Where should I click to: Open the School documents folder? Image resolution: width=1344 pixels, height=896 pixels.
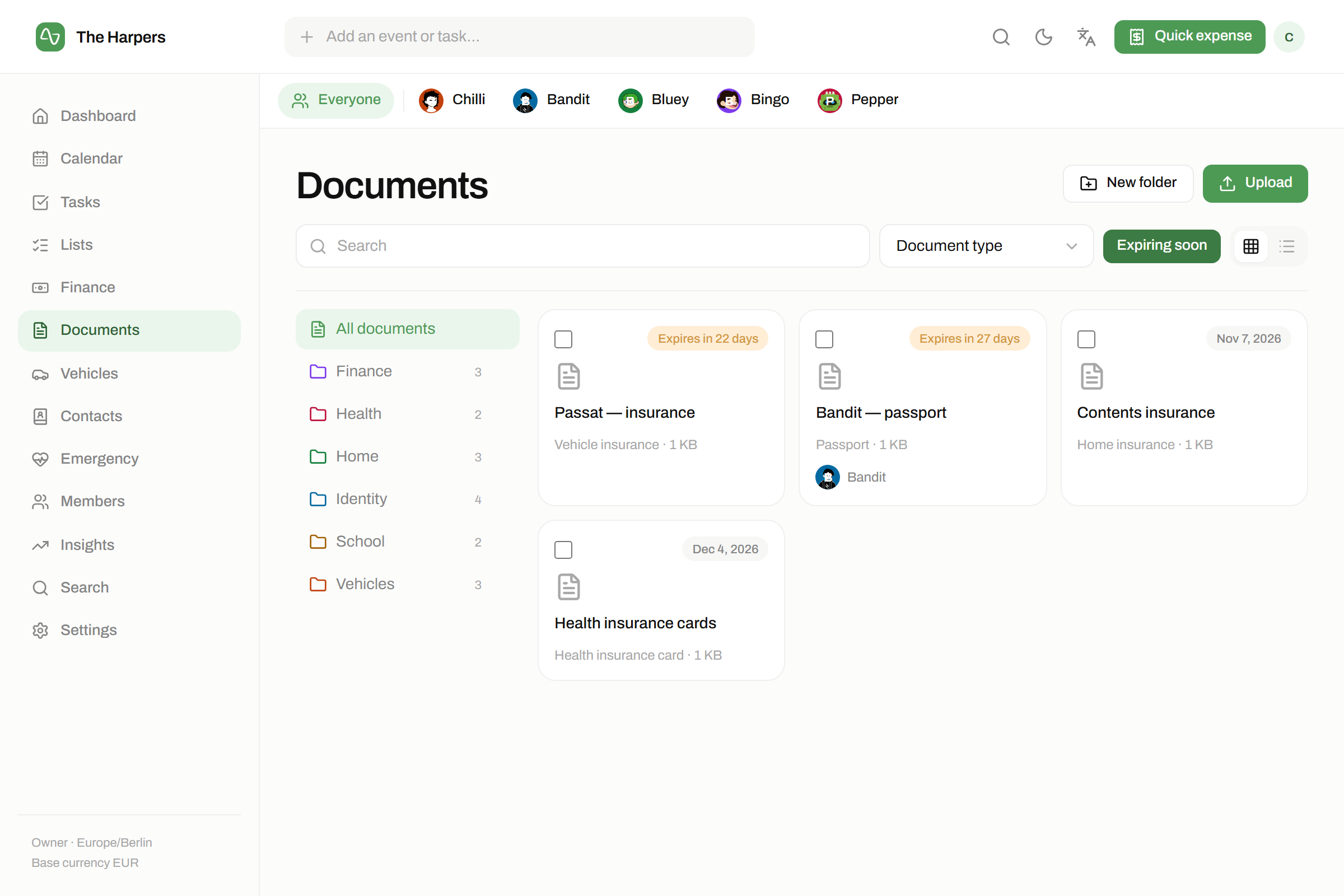tap(407, 542)
